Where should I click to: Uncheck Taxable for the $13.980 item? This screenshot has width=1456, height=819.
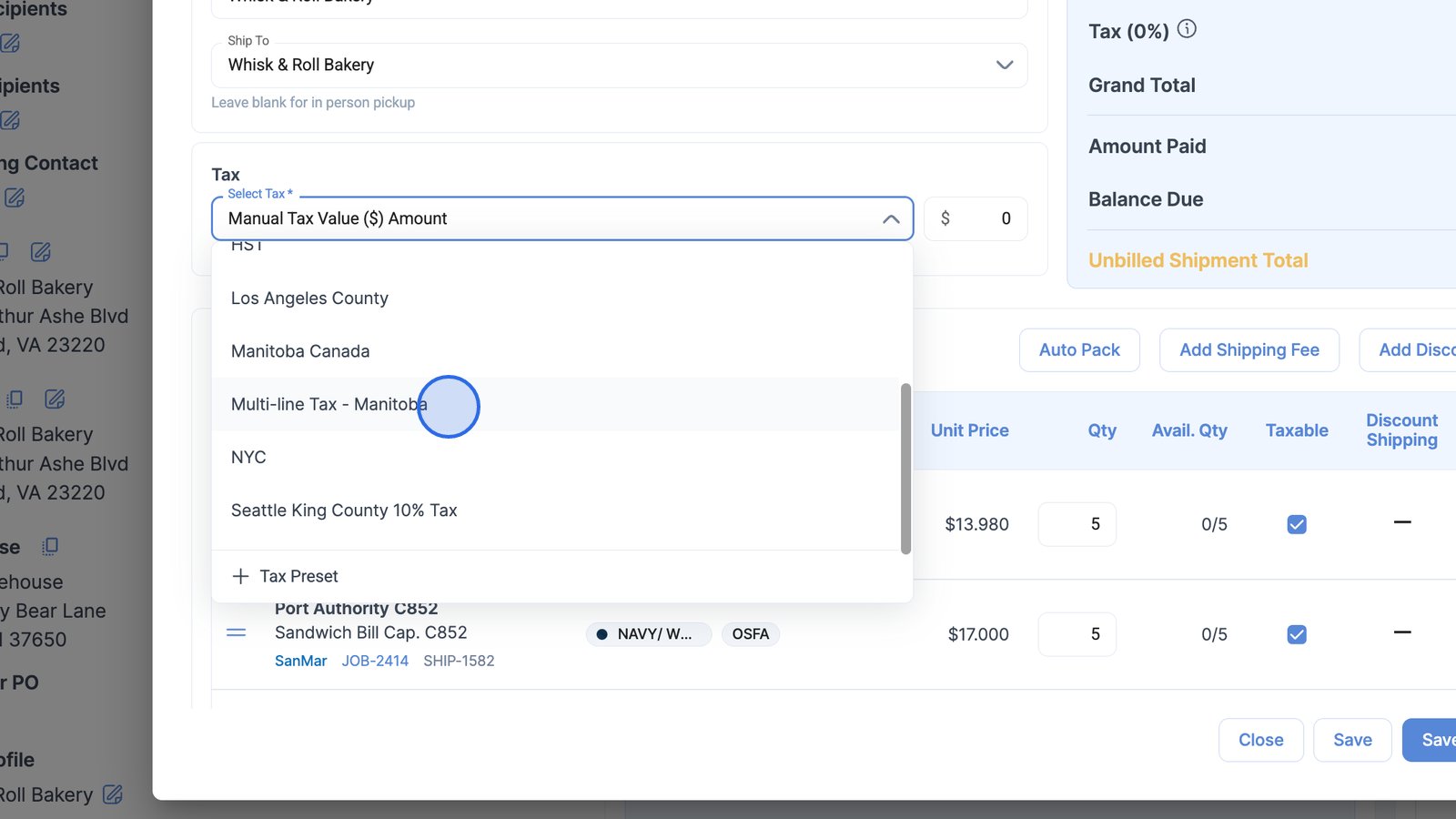(1297, 524)
